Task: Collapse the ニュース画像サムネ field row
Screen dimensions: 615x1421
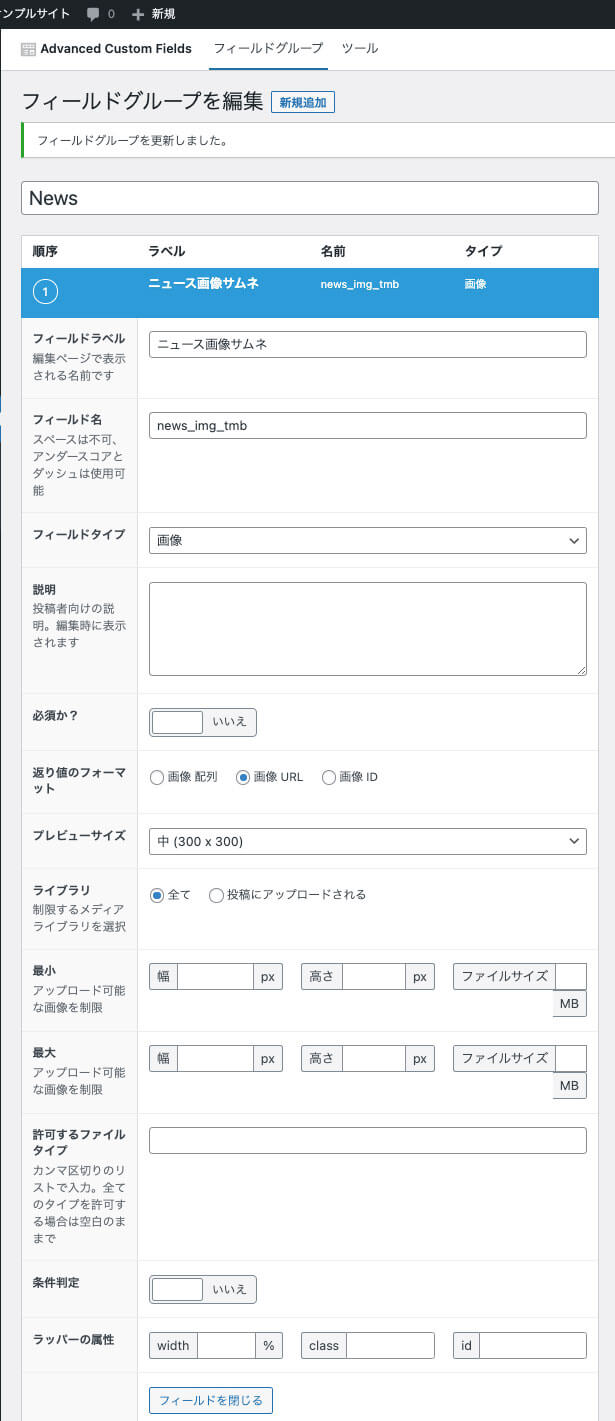Action: pos(203,283)
